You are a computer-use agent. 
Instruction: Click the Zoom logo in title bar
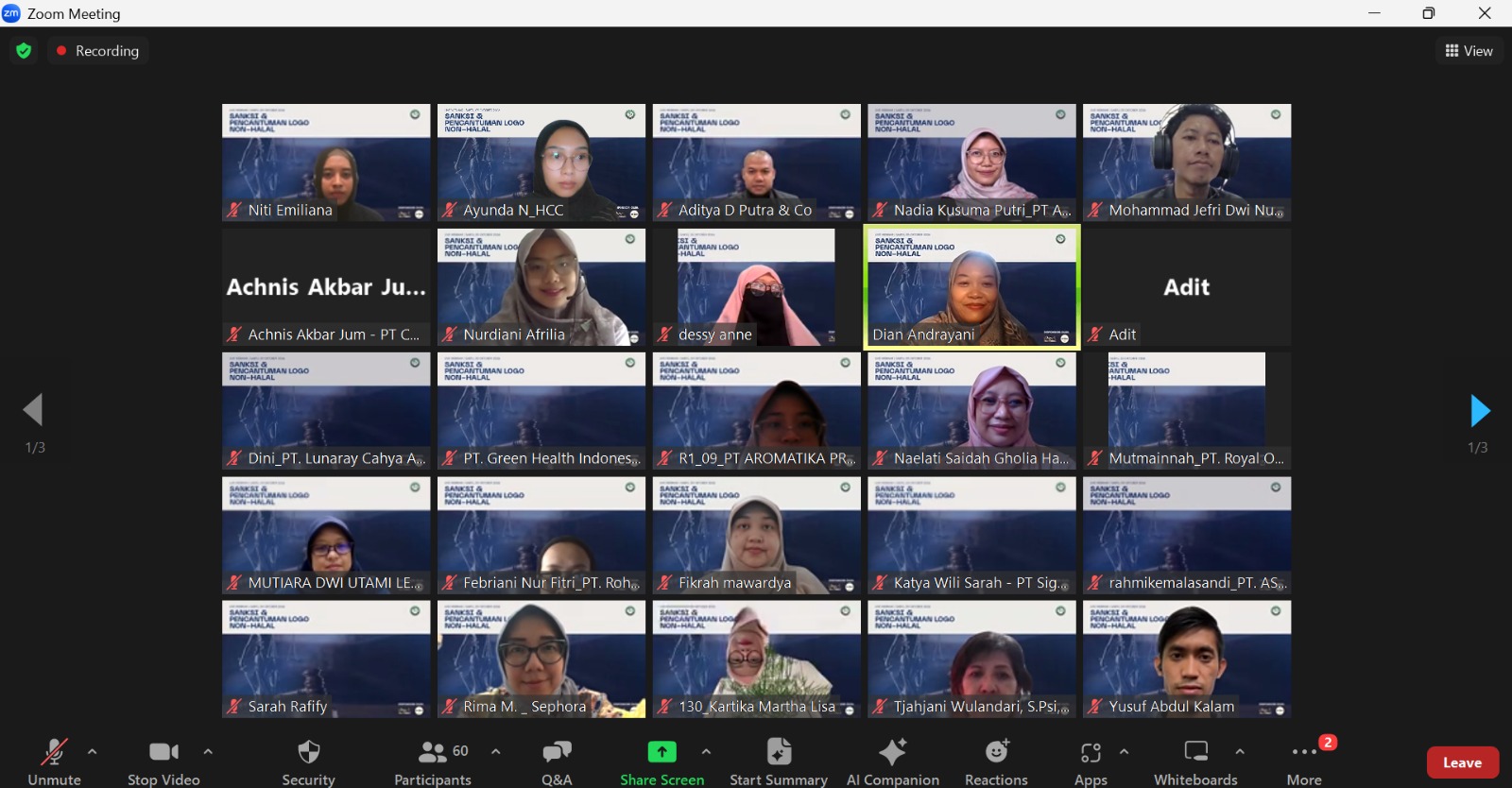(x=11, y=13)
